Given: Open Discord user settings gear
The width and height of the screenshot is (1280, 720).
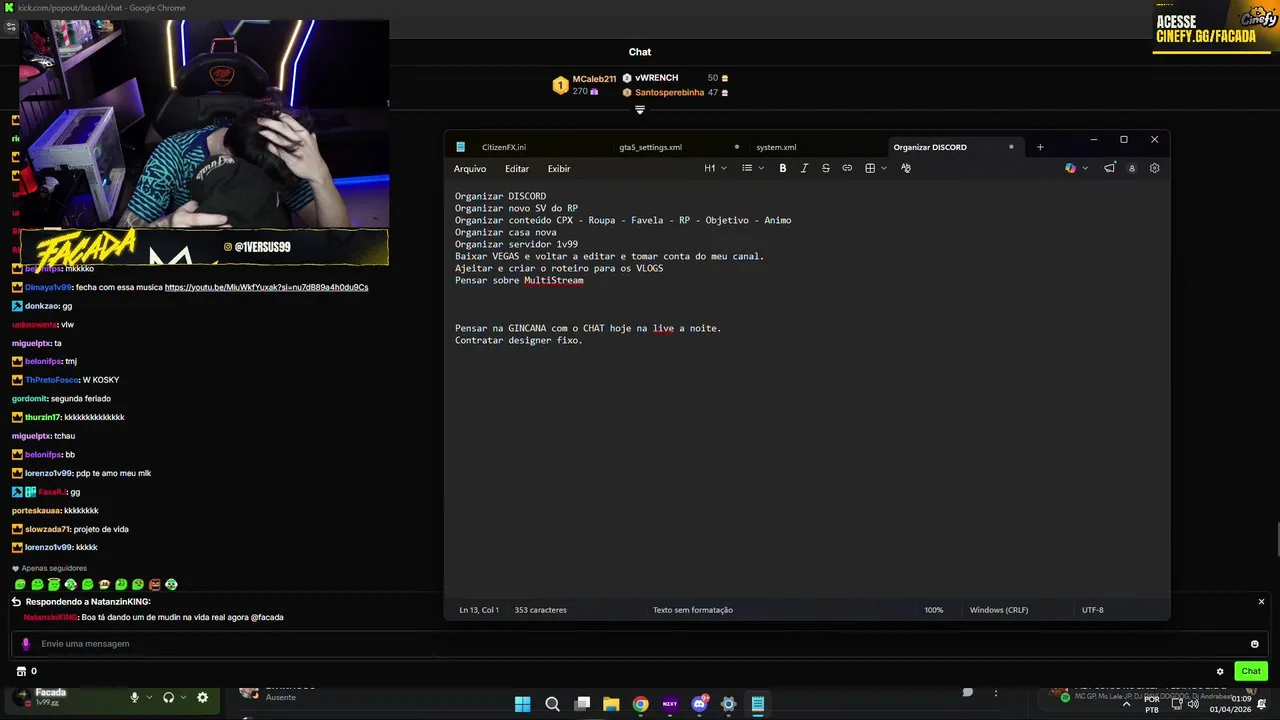Looking at the screenshot, I should tap(202, 697).
